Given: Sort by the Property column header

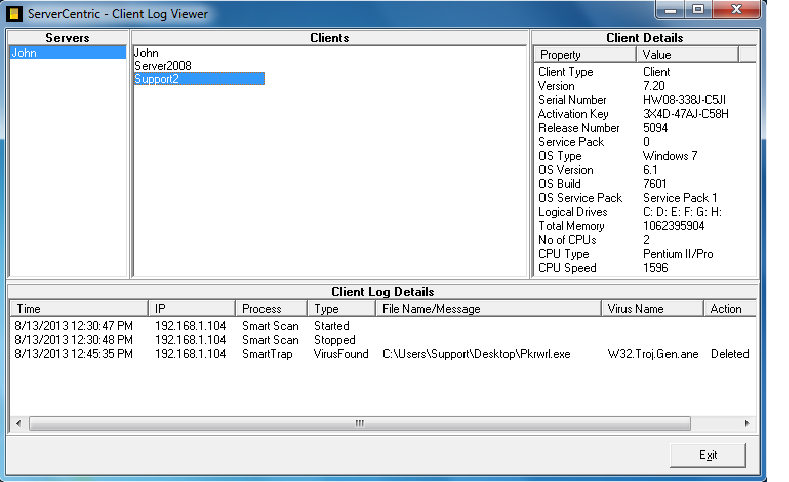Looking at the screenshot, I should 586,55.
